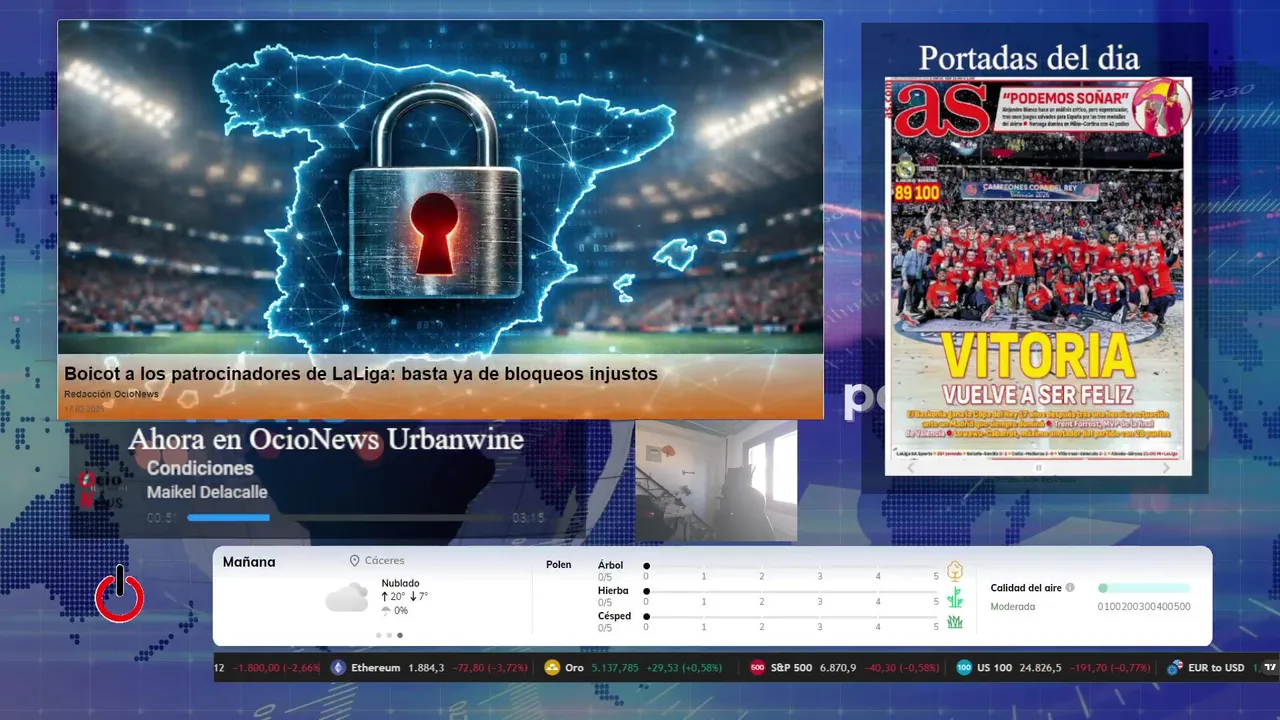
Task: Click the EUR to USD flag icon
Action: [x=1175, y=668]
